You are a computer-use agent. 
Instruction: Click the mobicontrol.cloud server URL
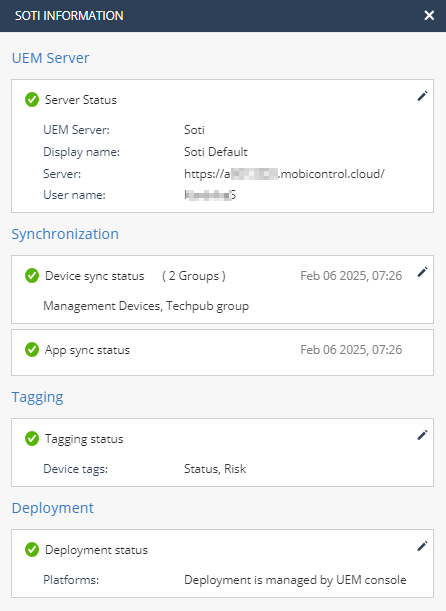pos(284,174)
